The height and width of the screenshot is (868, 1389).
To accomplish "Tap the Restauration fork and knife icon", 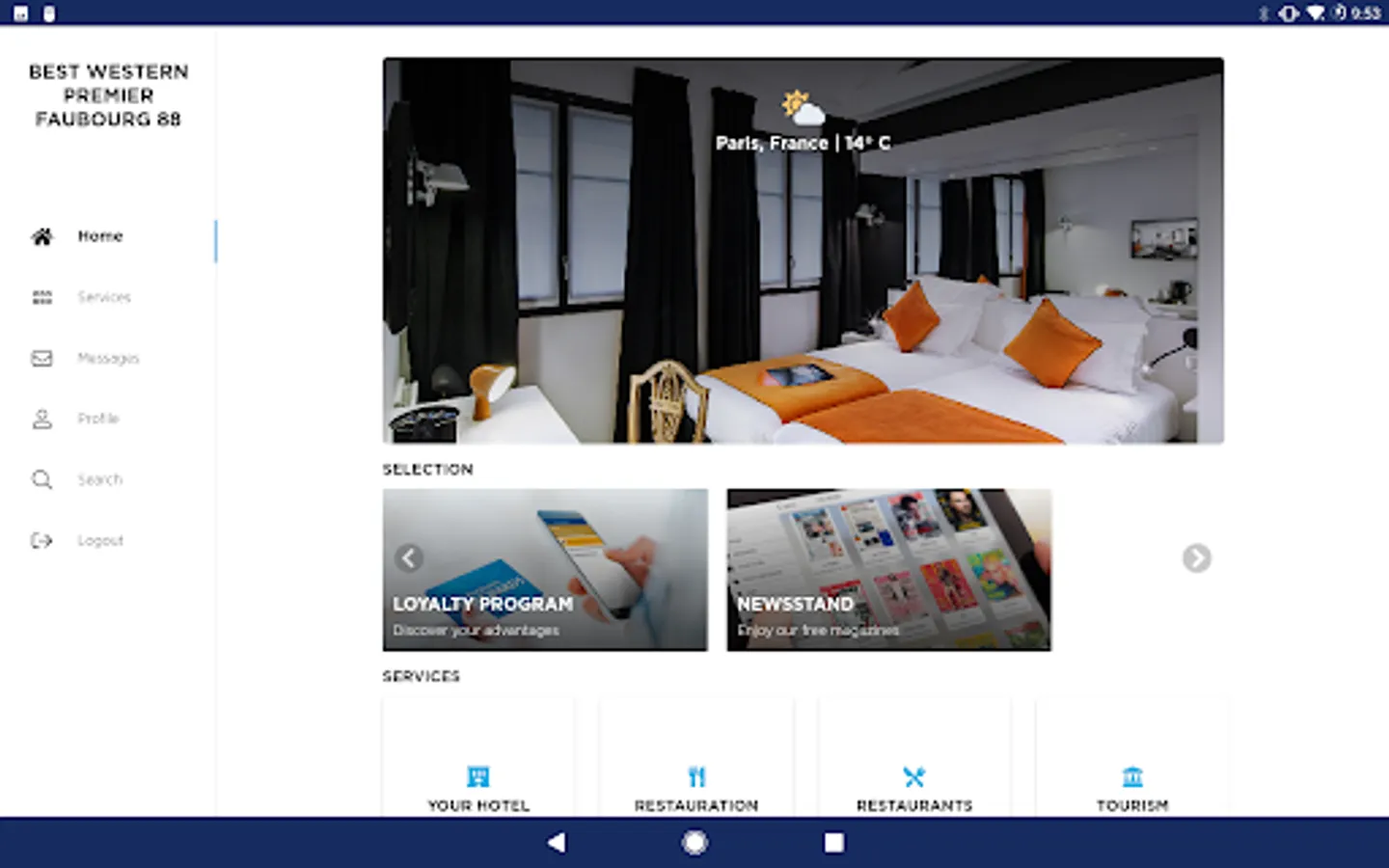I will coord(696,776).
